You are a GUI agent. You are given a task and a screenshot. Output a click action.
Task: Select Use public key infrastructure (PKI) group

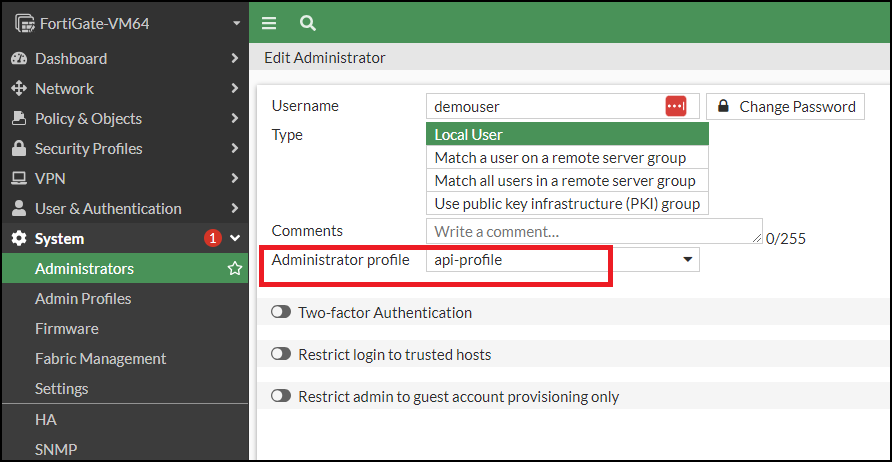tap(567, 204)
